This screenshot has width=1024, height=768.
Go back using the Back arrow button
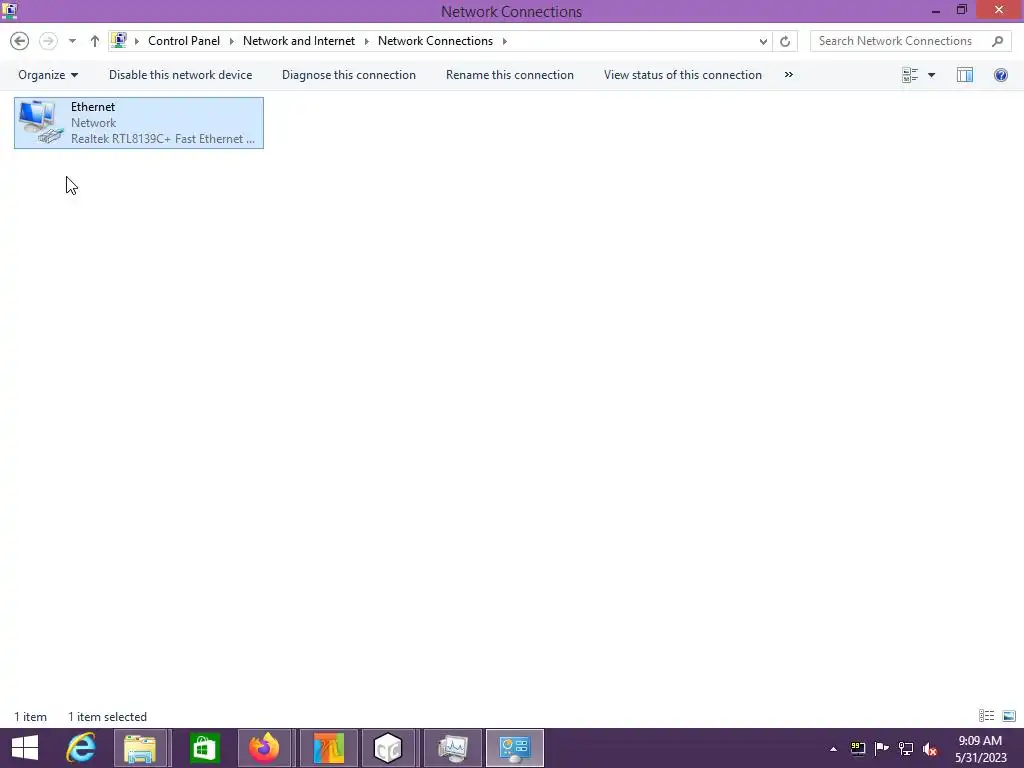(20, 41)
